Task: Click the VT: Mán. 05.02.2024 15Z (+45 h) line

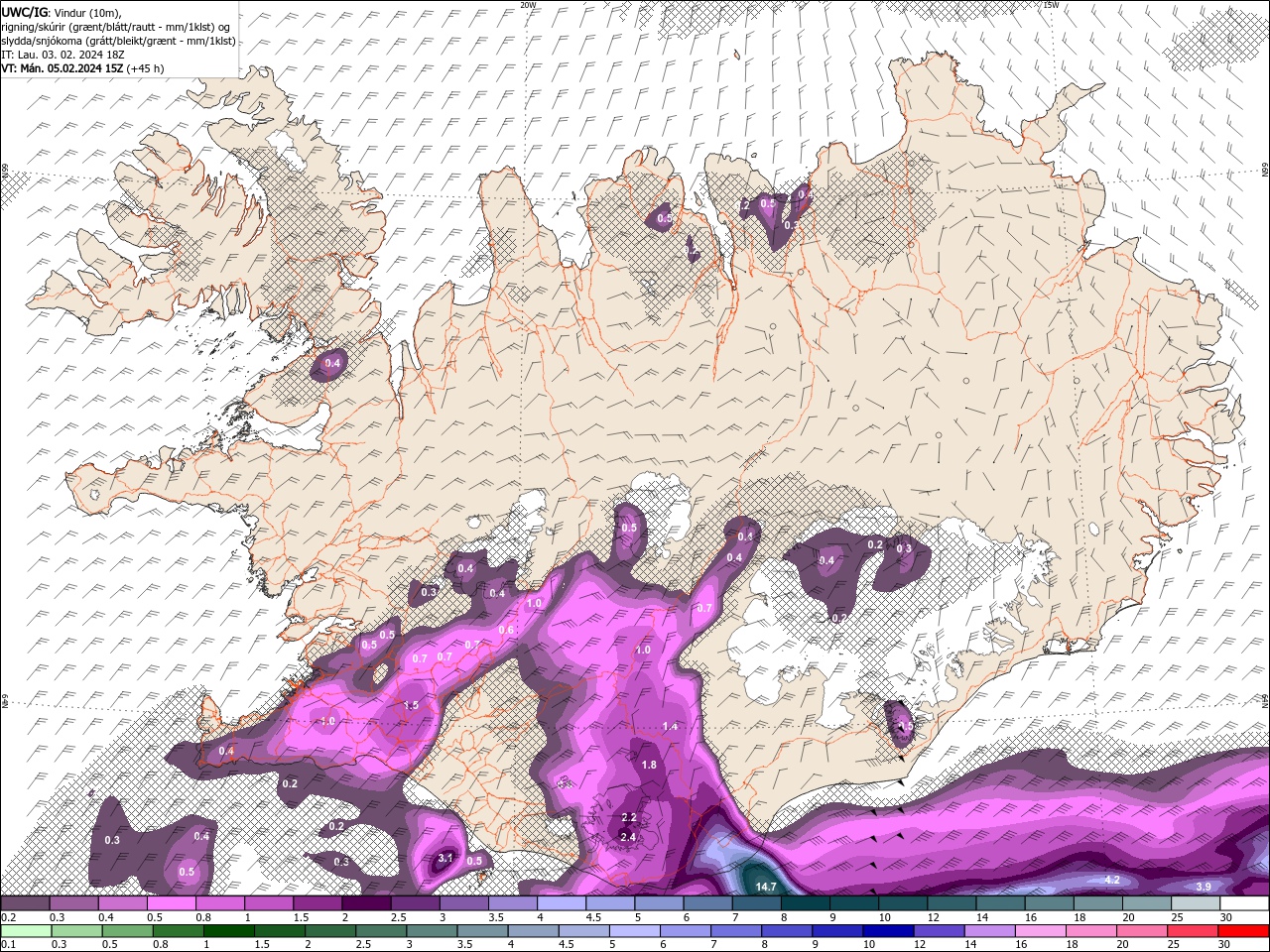Action: (82, 68)
